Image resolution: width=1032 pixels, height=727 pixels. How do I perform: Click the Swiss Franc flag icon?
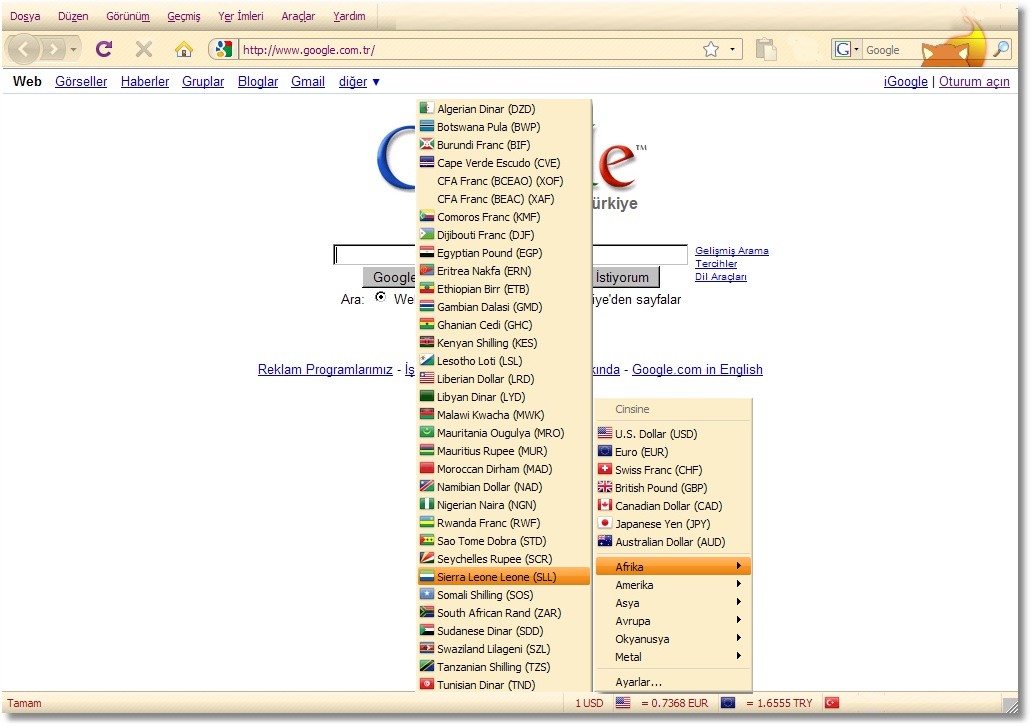(605, 469)
